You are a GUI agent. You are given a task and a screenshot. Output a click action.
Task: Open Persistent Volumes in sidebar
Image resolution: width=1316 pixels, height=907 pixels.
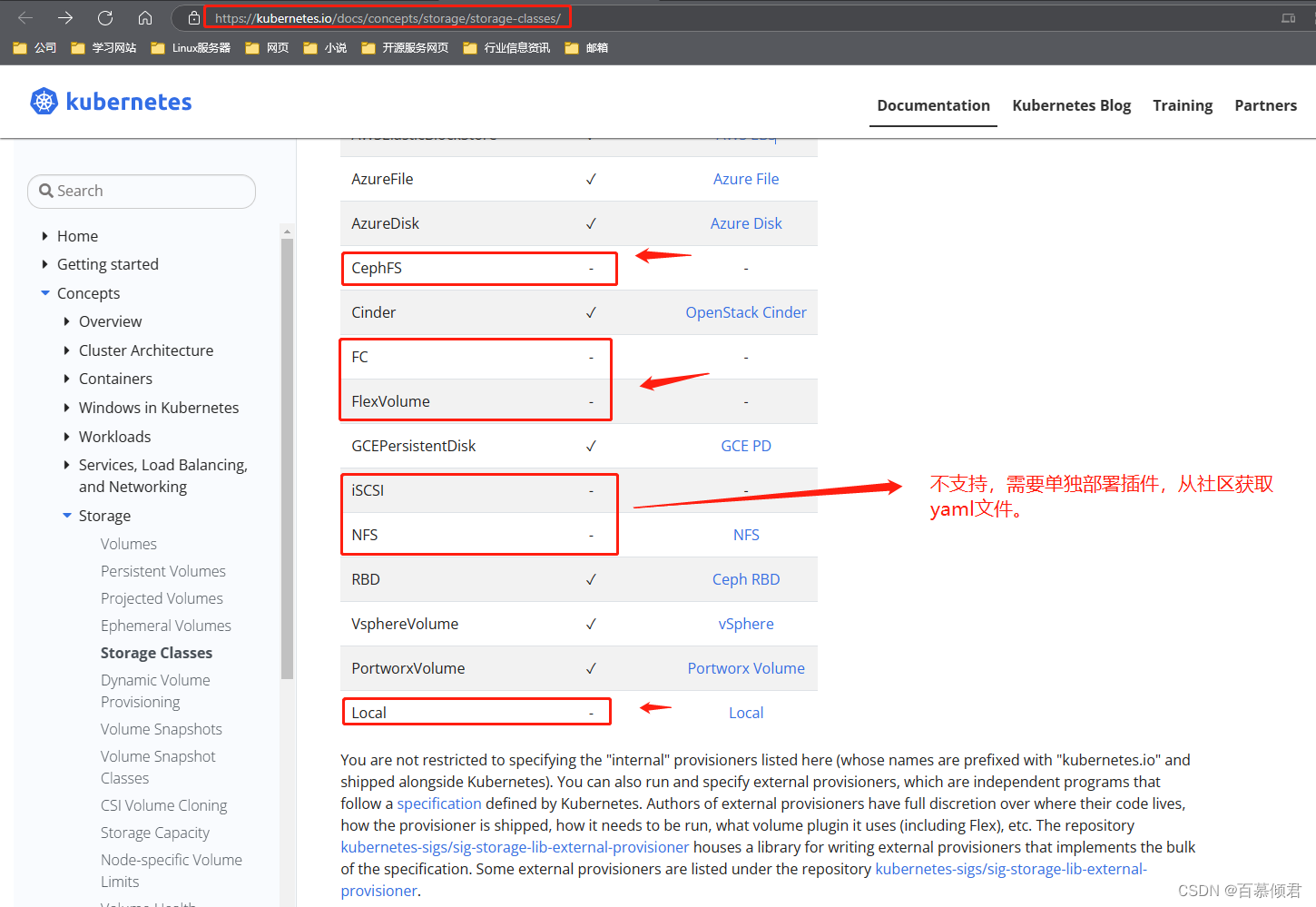coord(163,571)
